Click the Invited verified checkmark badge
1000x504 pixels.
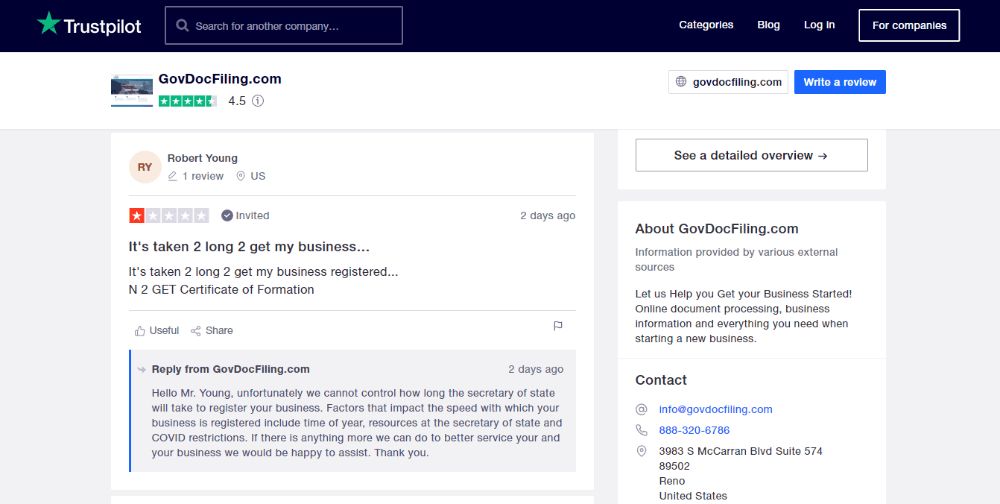[227, 216]
